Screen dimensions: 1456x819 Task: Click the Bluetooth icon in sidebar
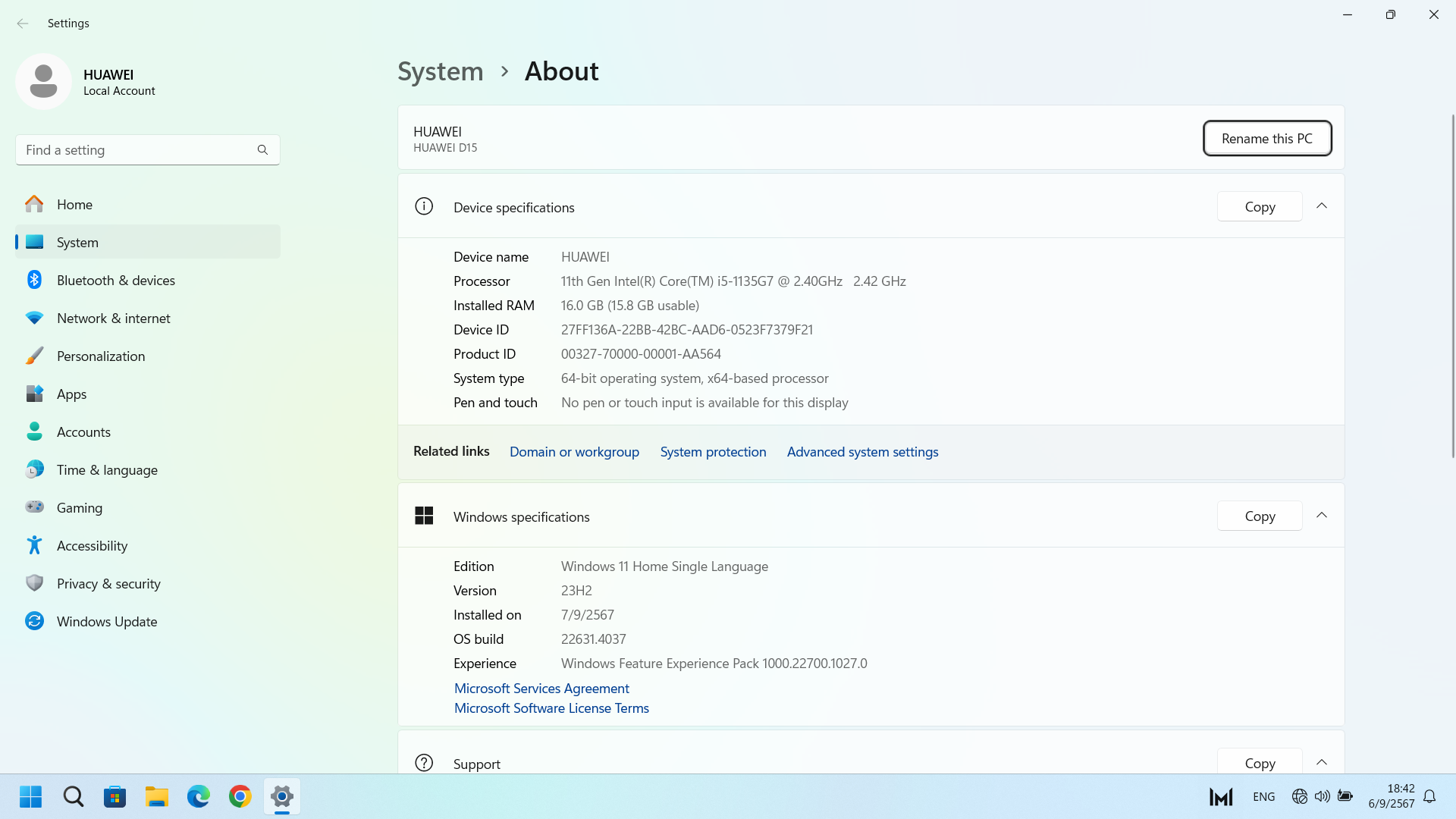[34, 280]
